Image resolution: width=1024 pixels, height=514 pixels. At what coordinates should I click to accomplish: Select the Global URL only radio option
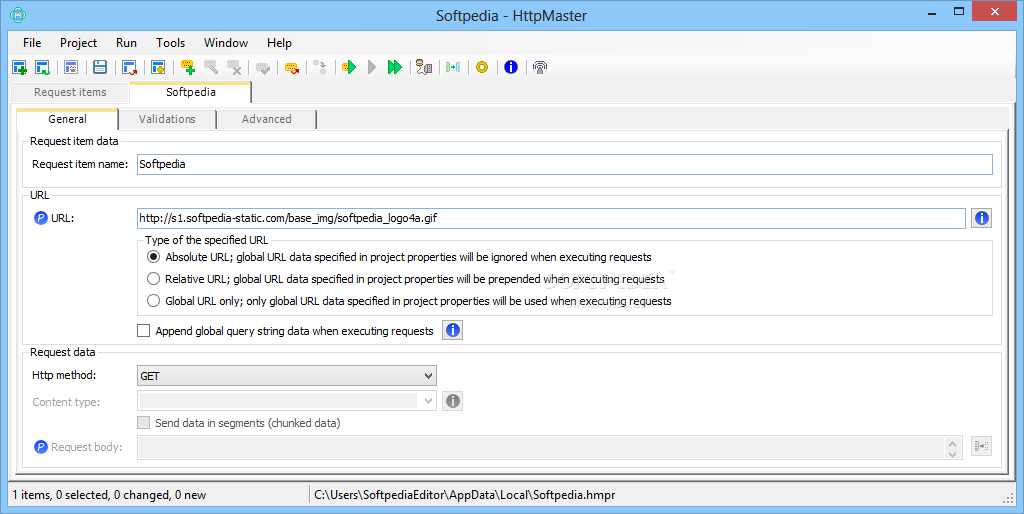153,301
